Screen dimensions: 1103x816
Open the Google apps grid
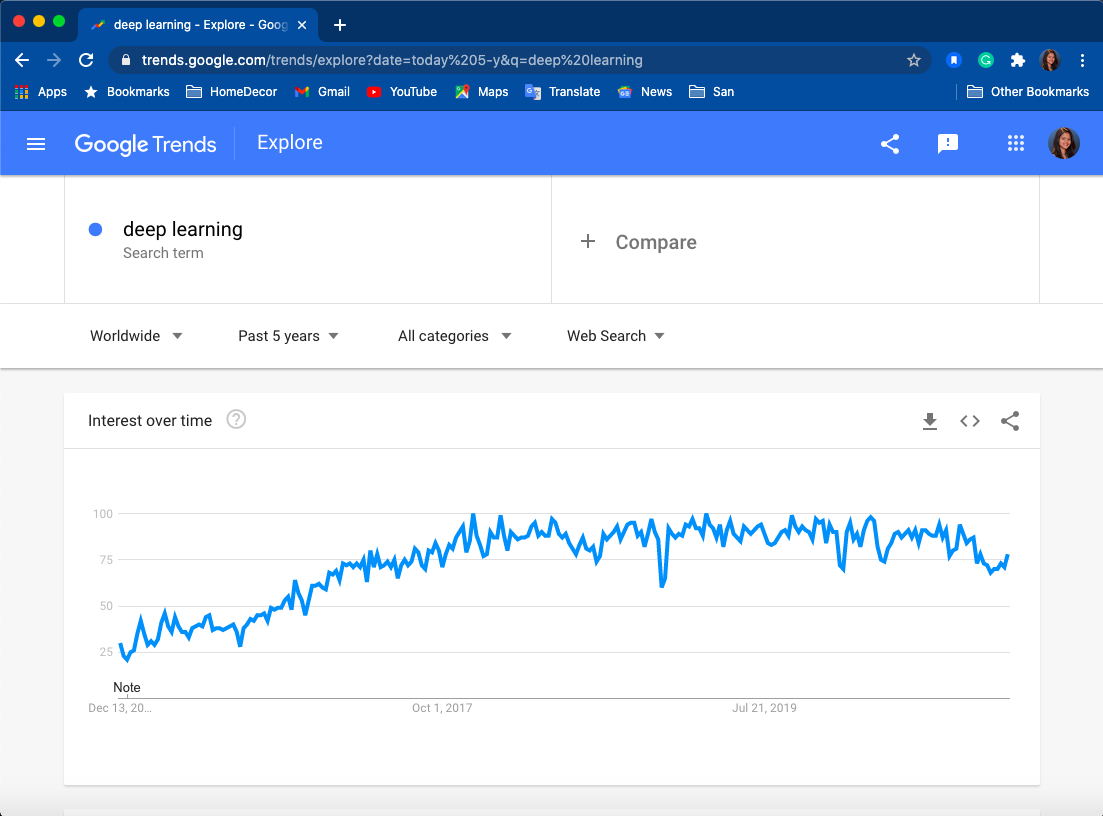point(1015,144)
